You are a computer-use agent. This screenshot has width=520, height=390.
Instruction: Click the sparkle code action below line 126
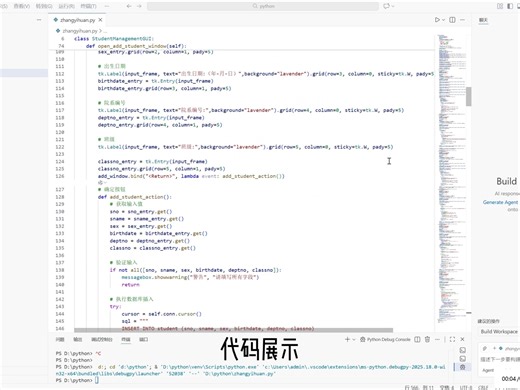pyautogui.click(x=102, y=183)
